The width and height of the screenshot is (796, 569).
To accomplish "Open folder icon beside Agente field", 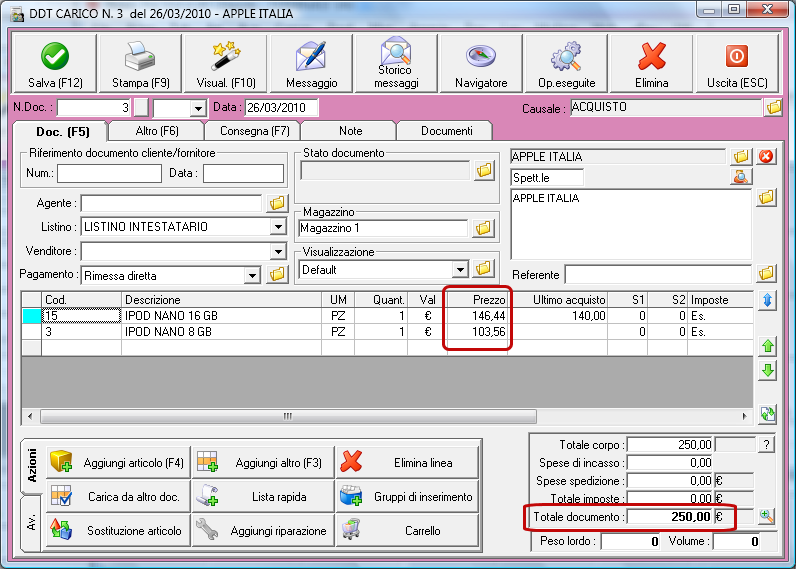I will coord(277,203).
